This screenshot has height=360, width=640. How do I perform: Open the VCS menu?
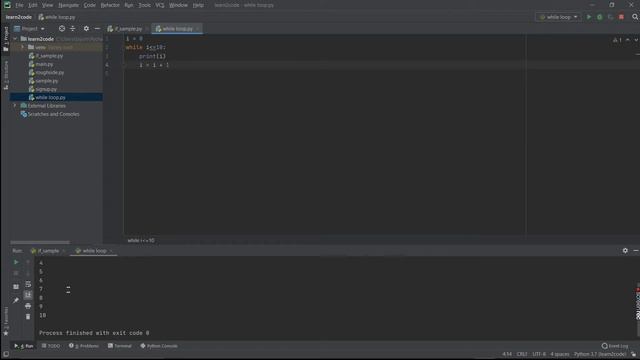click(x=160, y=5)
